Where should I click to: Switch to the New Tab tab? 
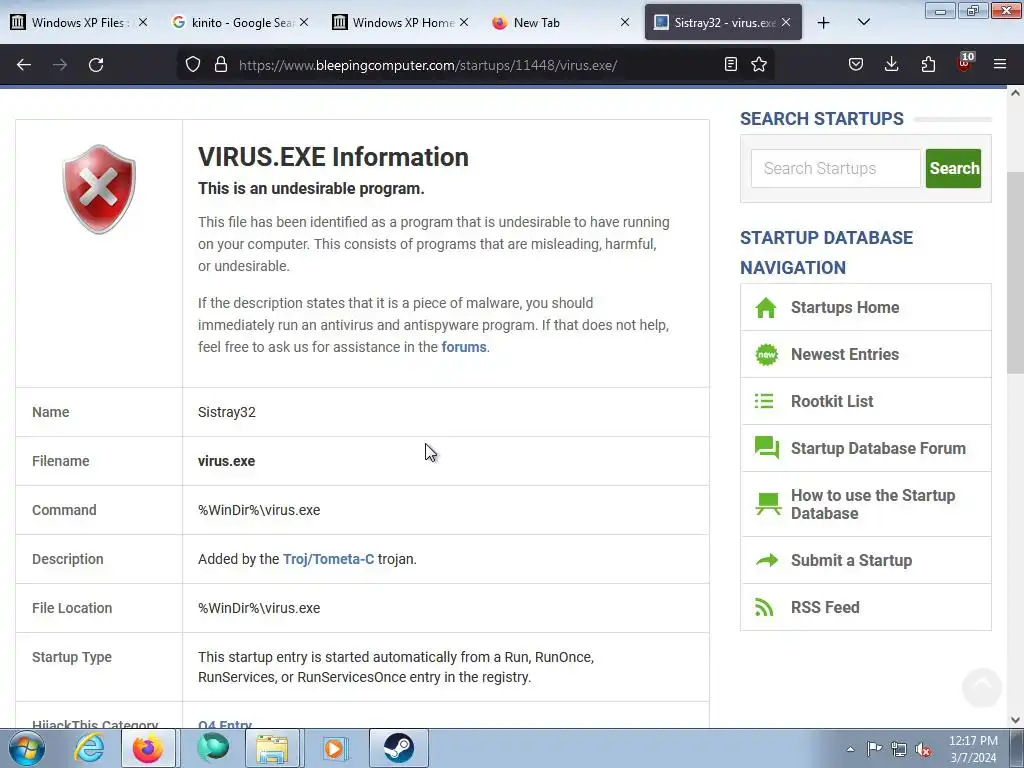click(x=561, y=22)
